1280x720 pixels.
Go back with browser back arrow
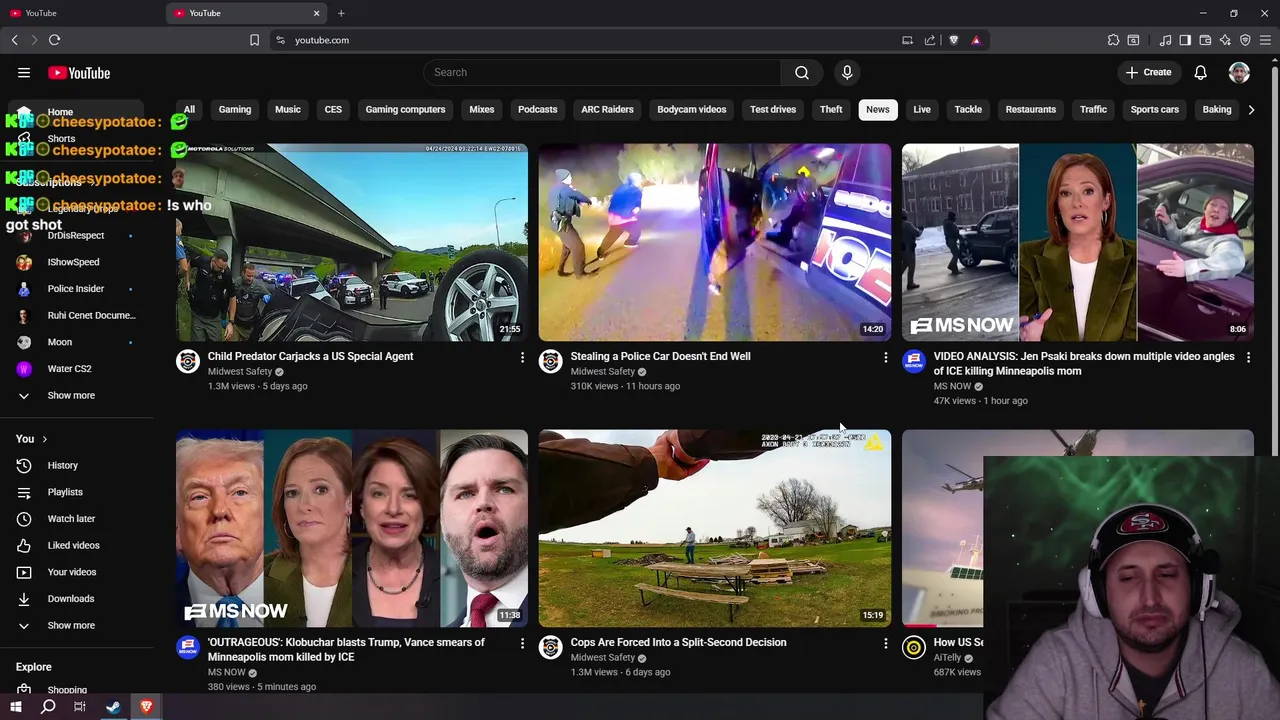[x=14, y=40]
